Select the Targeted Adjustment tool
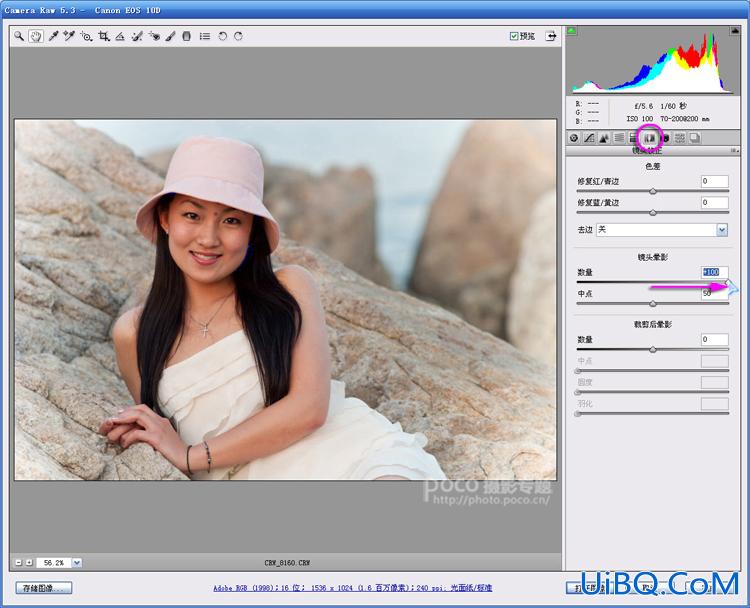The width and height of the screenshot is (750, 608). tap(86, 36)
